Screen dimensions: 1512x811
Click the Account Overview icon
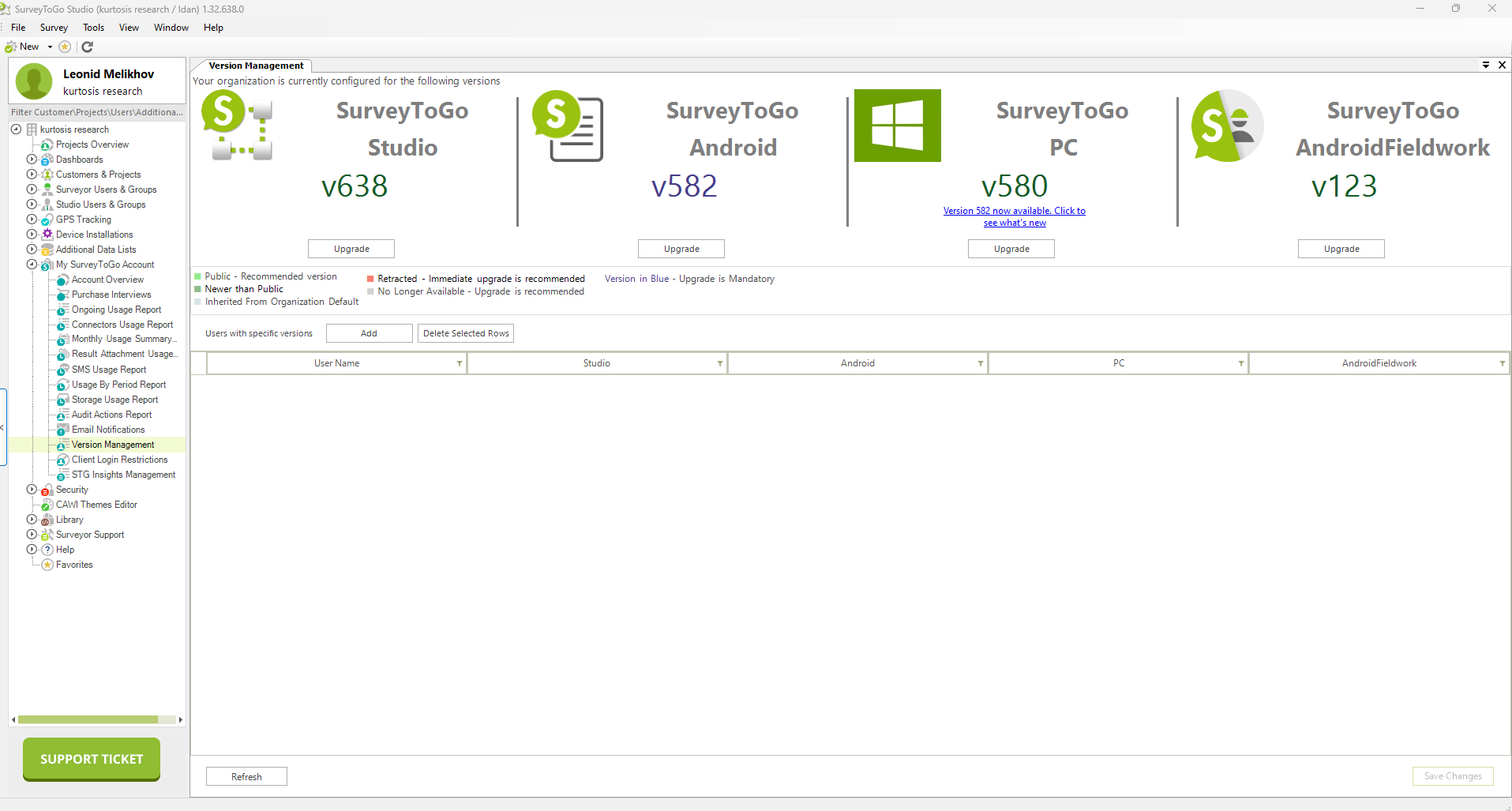(63, 280)
